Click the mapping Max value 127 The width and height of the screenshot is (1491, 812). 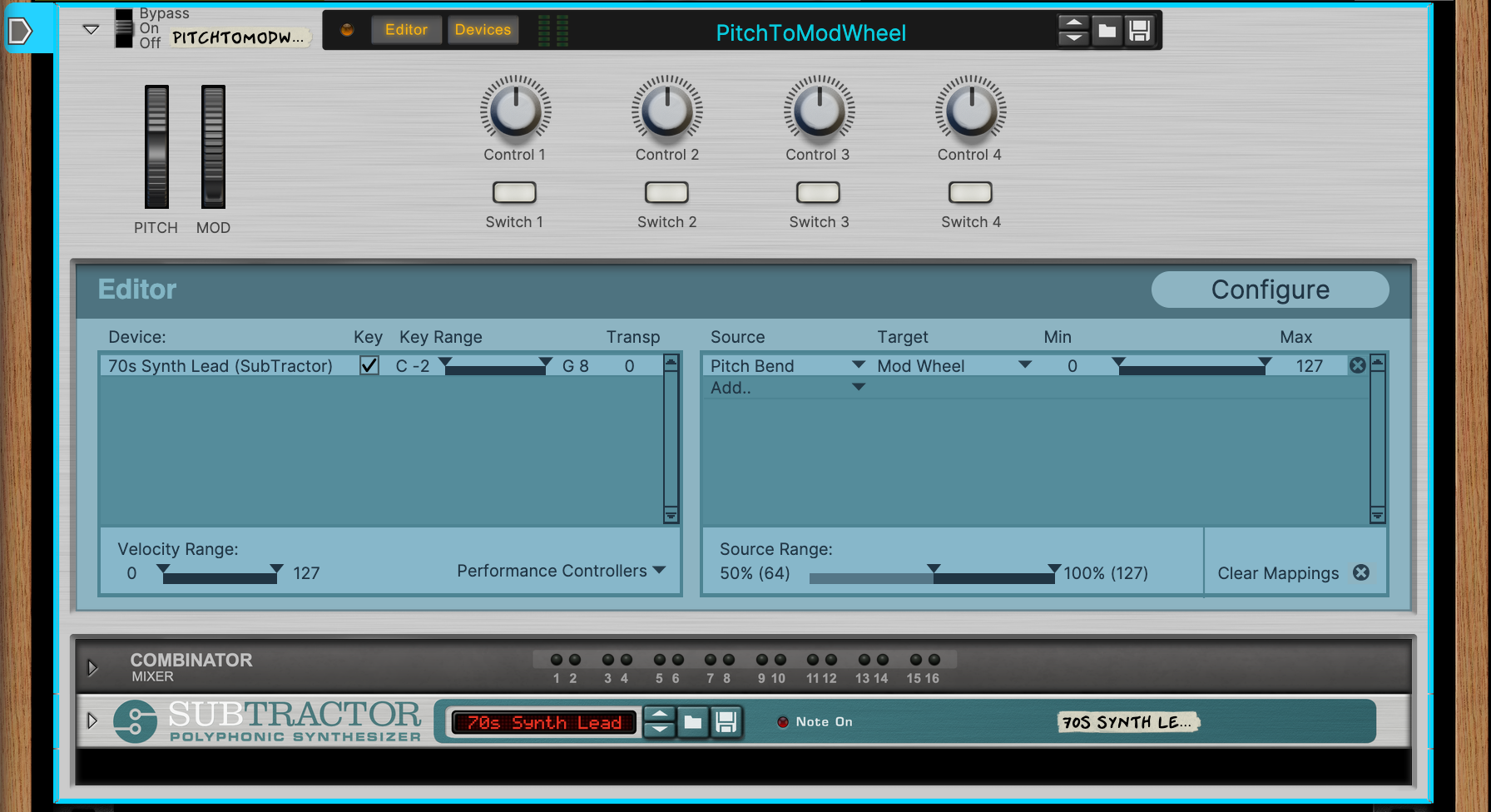point(1309,366)
